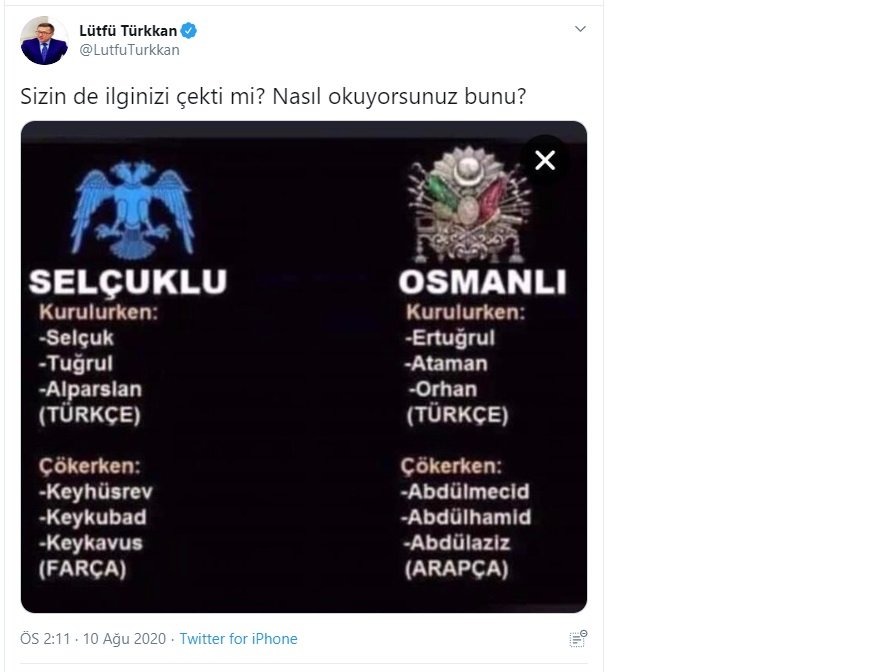
Task: Expand the tweet options chevron menu
Action: pos(580,29)
